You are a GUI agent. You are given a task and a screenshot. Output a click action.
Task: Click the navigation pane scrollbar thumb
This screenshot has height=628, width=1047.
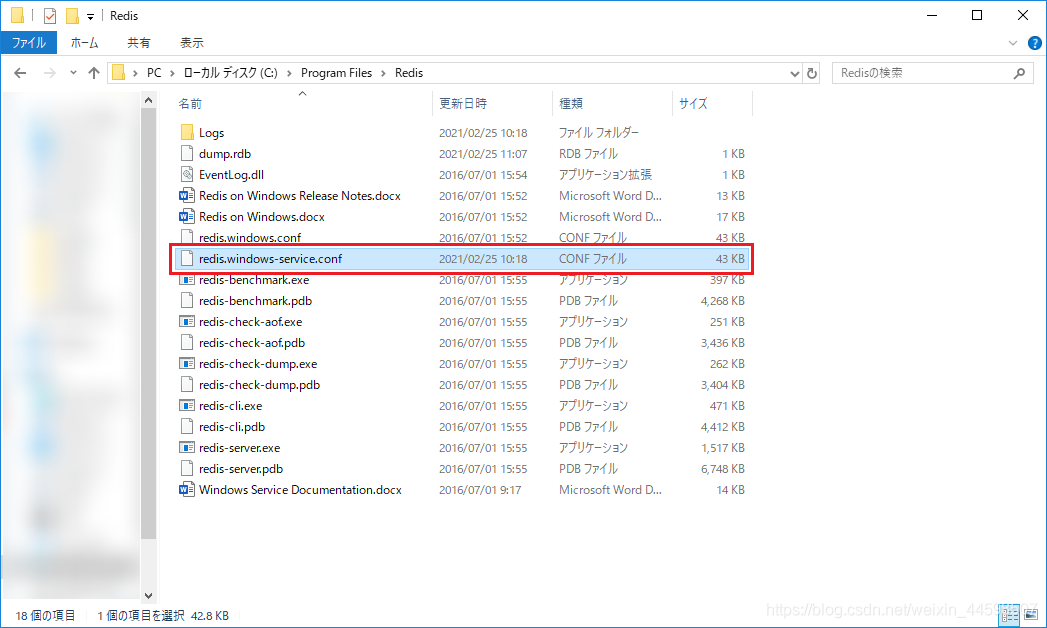point(148,323)
